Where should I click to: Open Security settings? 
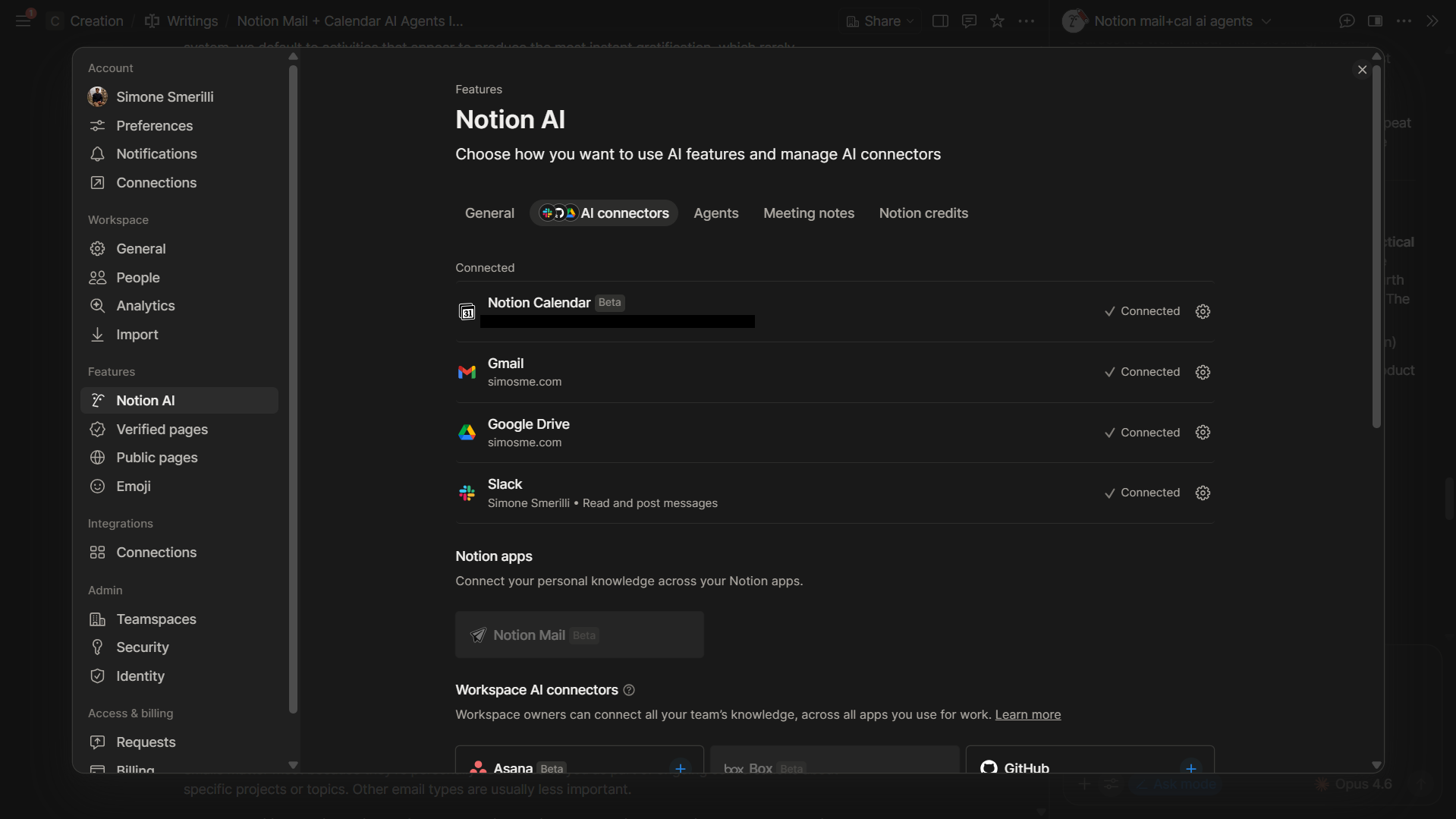point(143,647)
